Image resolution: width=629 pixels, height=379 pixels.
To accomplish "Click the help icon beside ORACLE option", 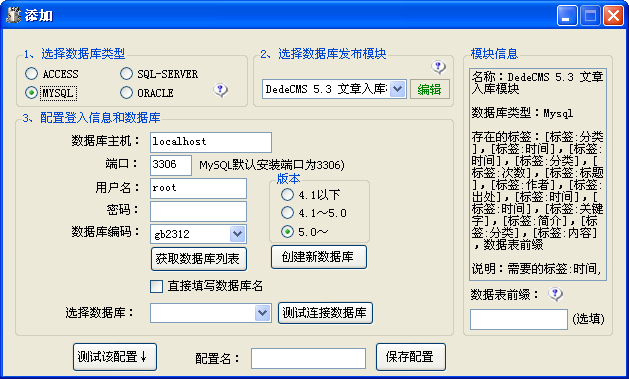I will [220, 90].
